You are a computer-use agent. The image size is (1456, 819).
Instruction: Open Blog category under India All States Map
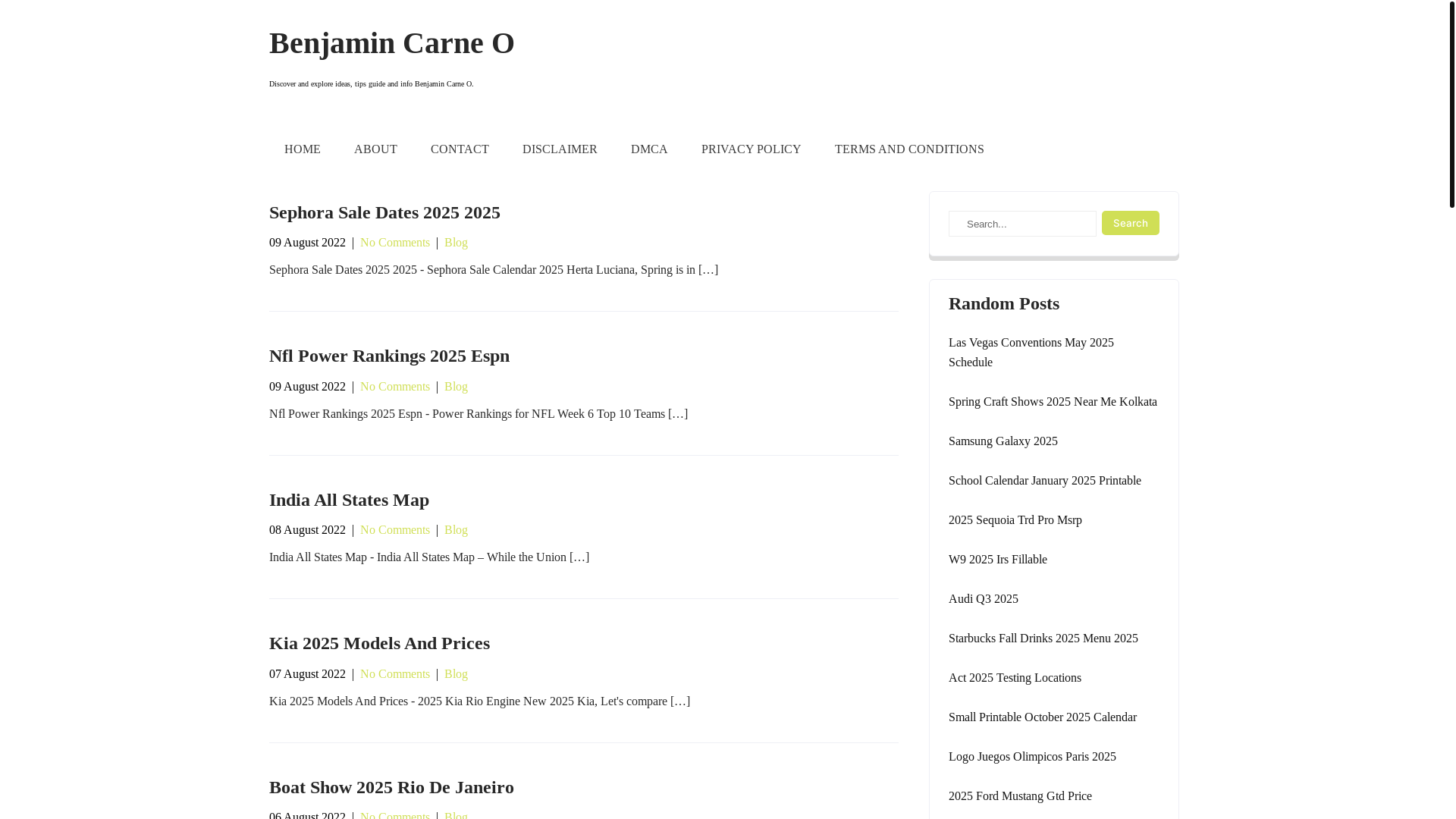tap(456, 530)
